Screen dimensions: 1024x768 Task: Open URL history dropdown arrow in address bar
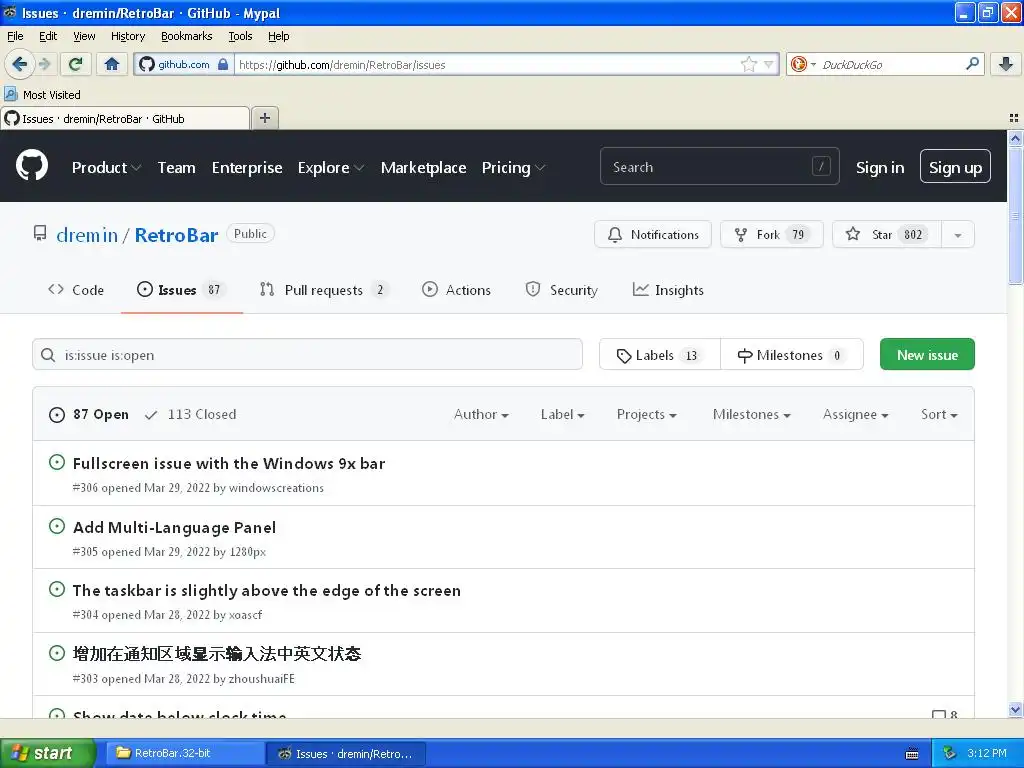point(769,64)
